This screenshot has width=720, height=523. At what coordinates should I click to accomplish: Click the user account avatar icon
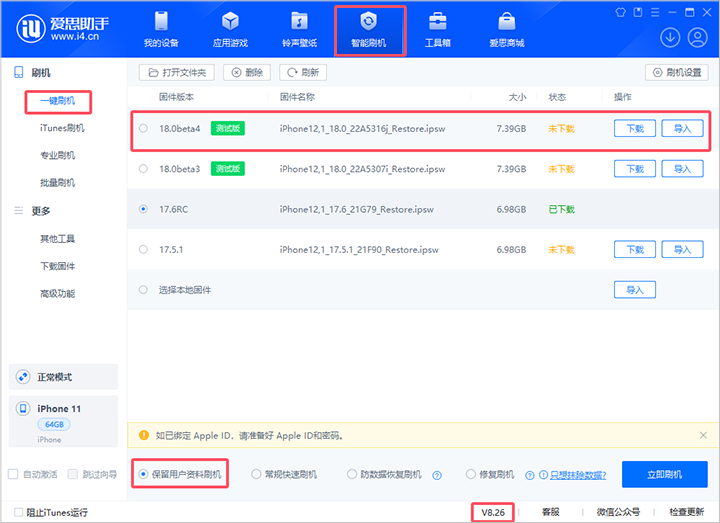[698, 38]
